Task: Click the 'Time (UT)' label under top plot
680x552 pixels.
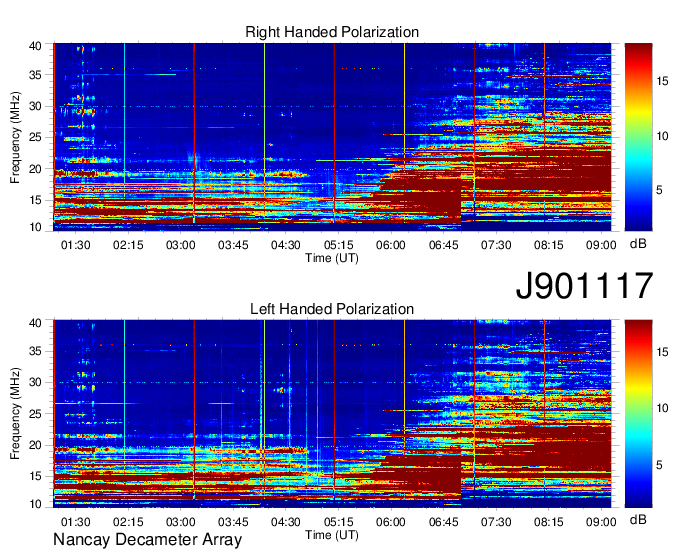Action: (332, 258)
